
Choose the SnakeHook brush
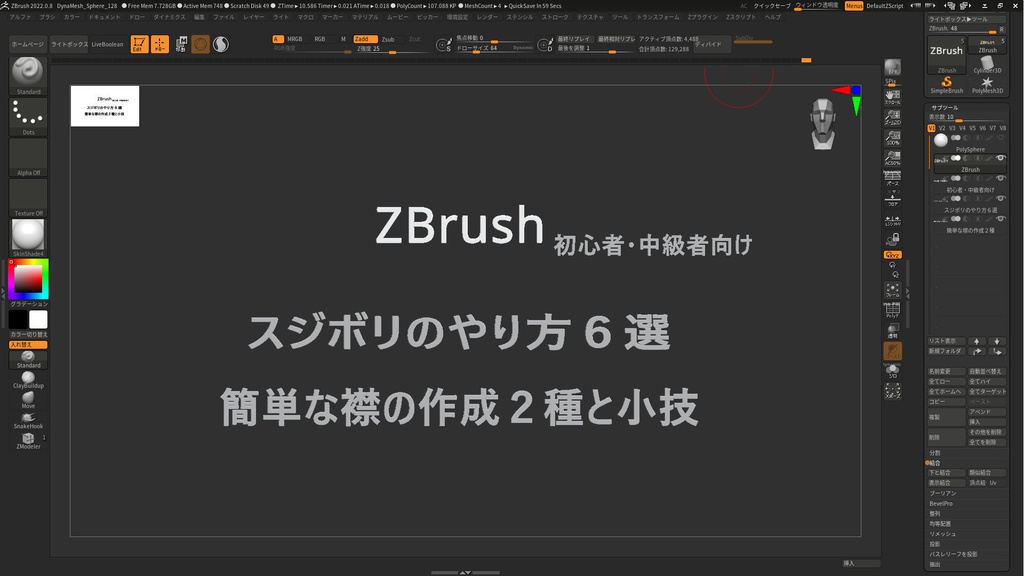28,421
